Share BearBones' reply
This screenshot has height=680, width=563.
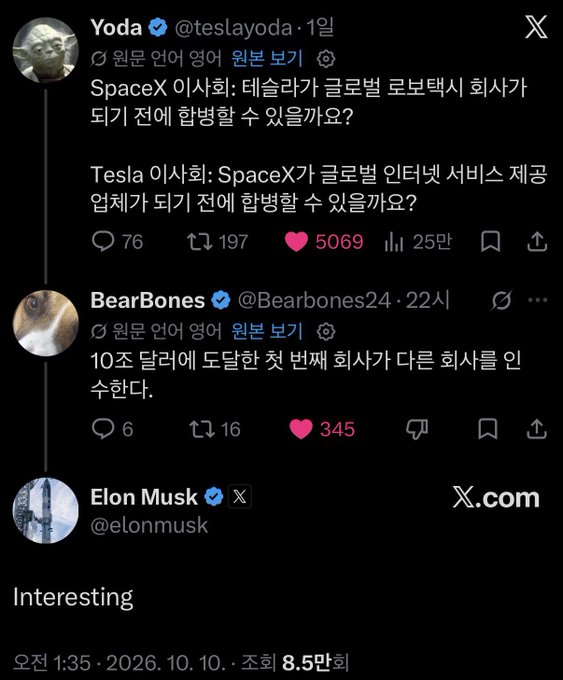click(537, 429)
